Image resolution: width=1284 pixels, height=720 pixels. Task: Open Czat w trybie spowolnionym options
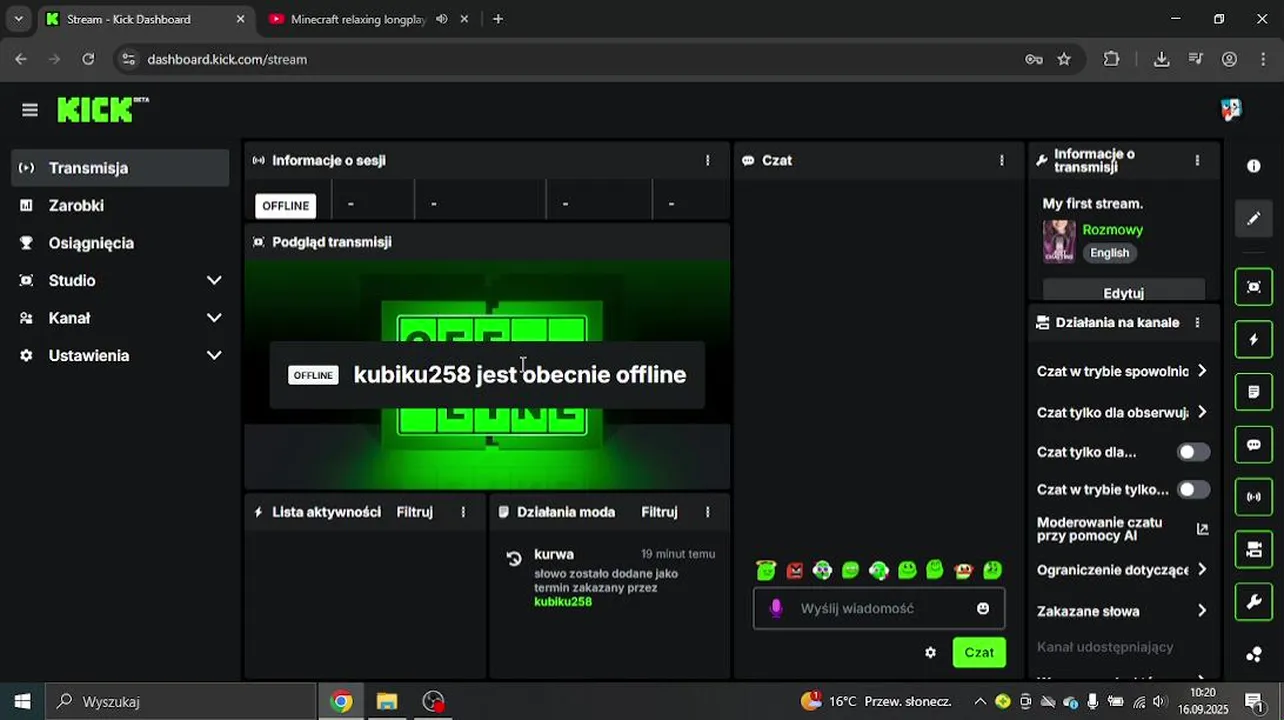pyautogui.click(x=1123, y=371)
